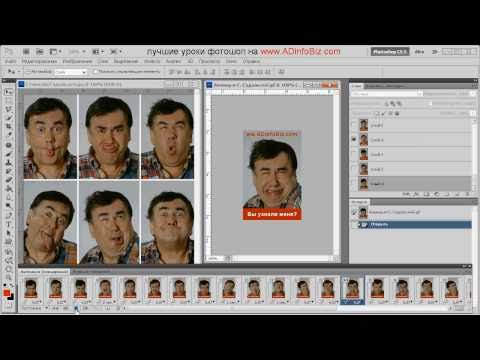Select the Spot Healing Brush tool
Viewport: 480px width, 360px height.
[x=9, y=145]
